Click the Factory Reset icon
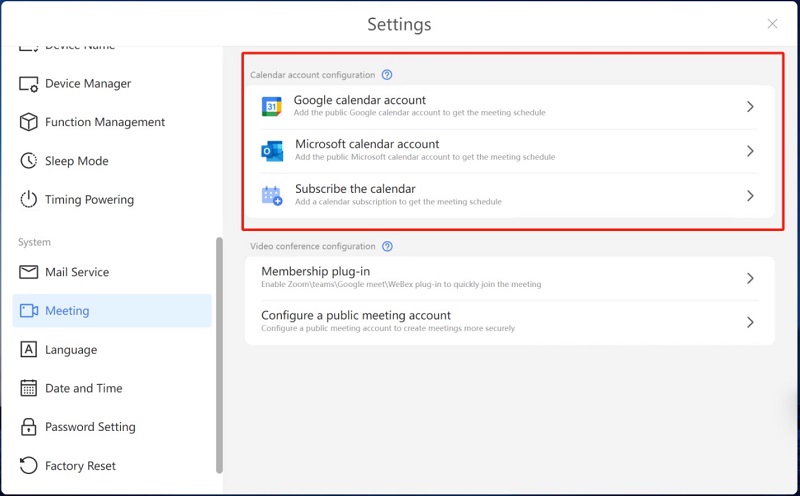 pos(28,466)
